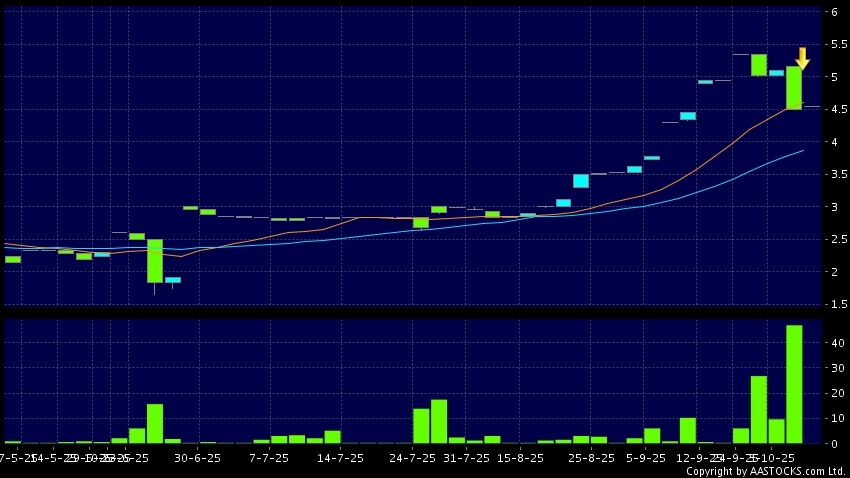The image size is (850, 478).
Task: Click the tallest volume bar at far right
Action: click(794, 384)
